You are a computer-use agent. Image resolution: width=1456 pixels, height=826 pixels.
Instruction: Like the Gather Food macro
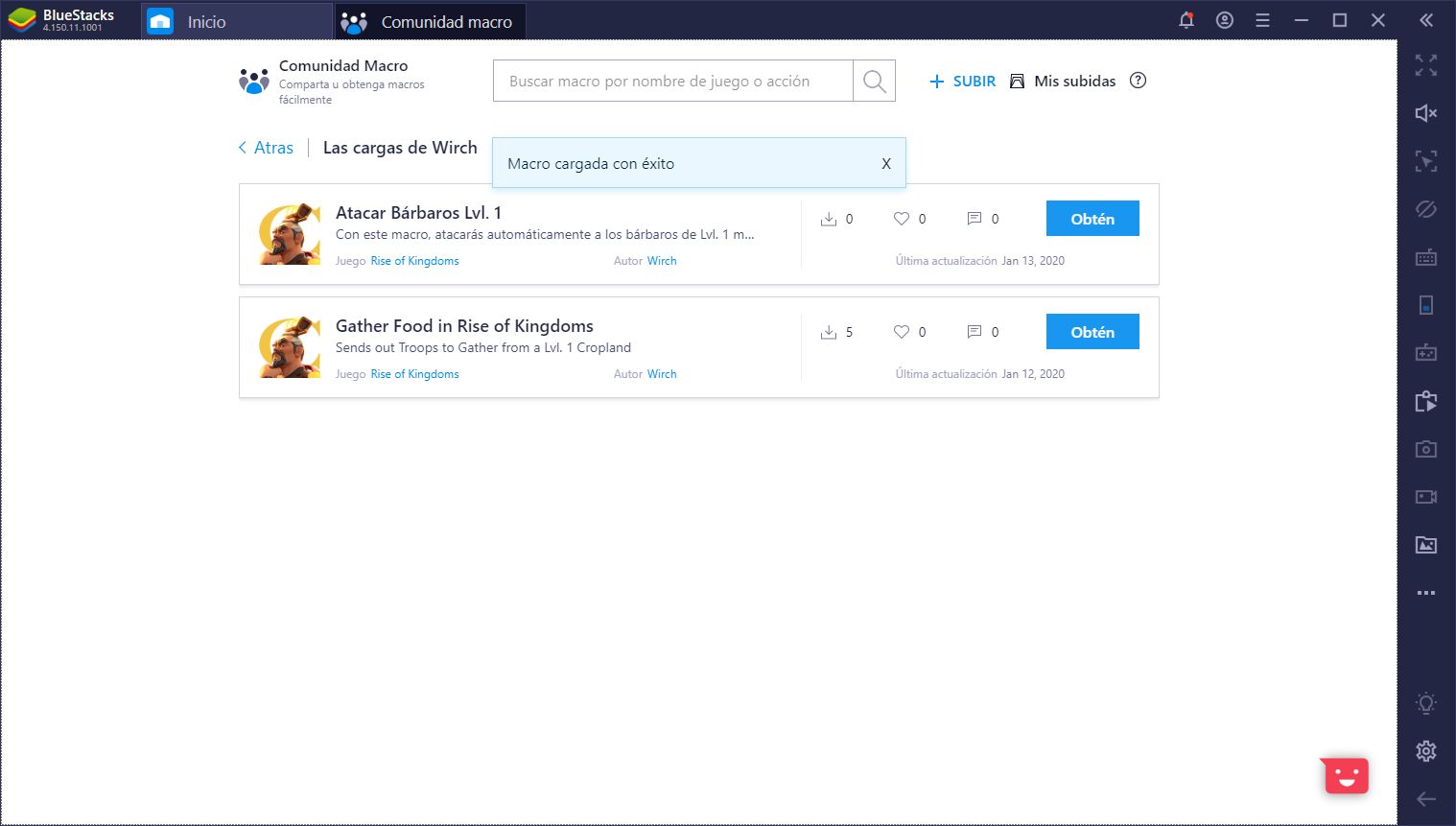(902, 332)
